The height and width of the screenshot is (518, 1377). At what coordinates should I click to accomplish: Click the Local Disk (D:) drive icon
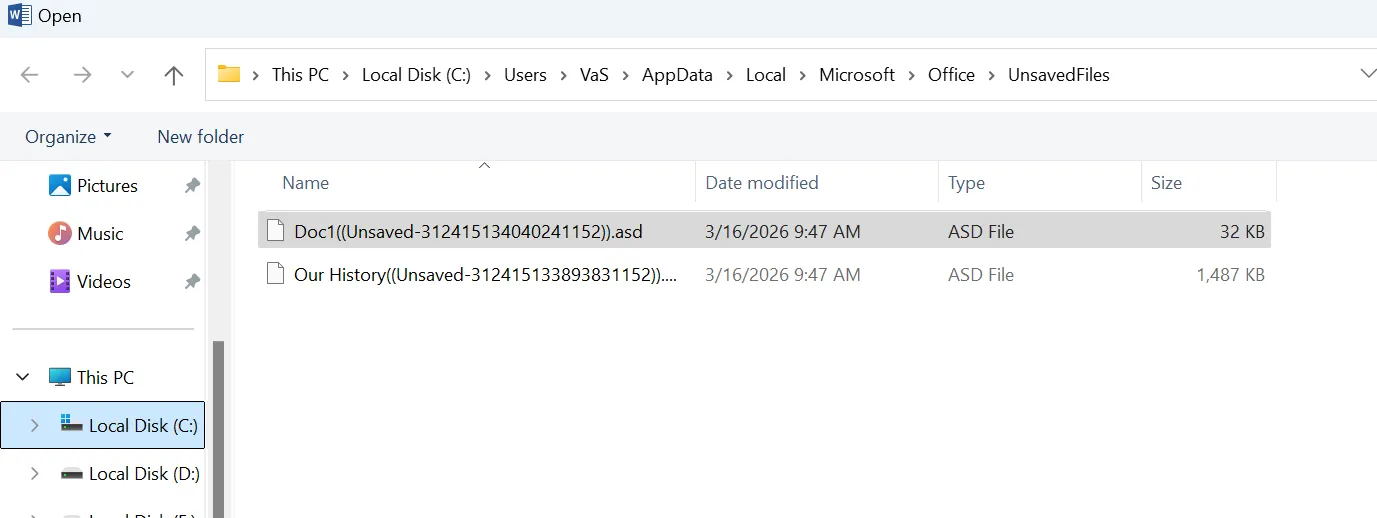[x=72, y=474]
